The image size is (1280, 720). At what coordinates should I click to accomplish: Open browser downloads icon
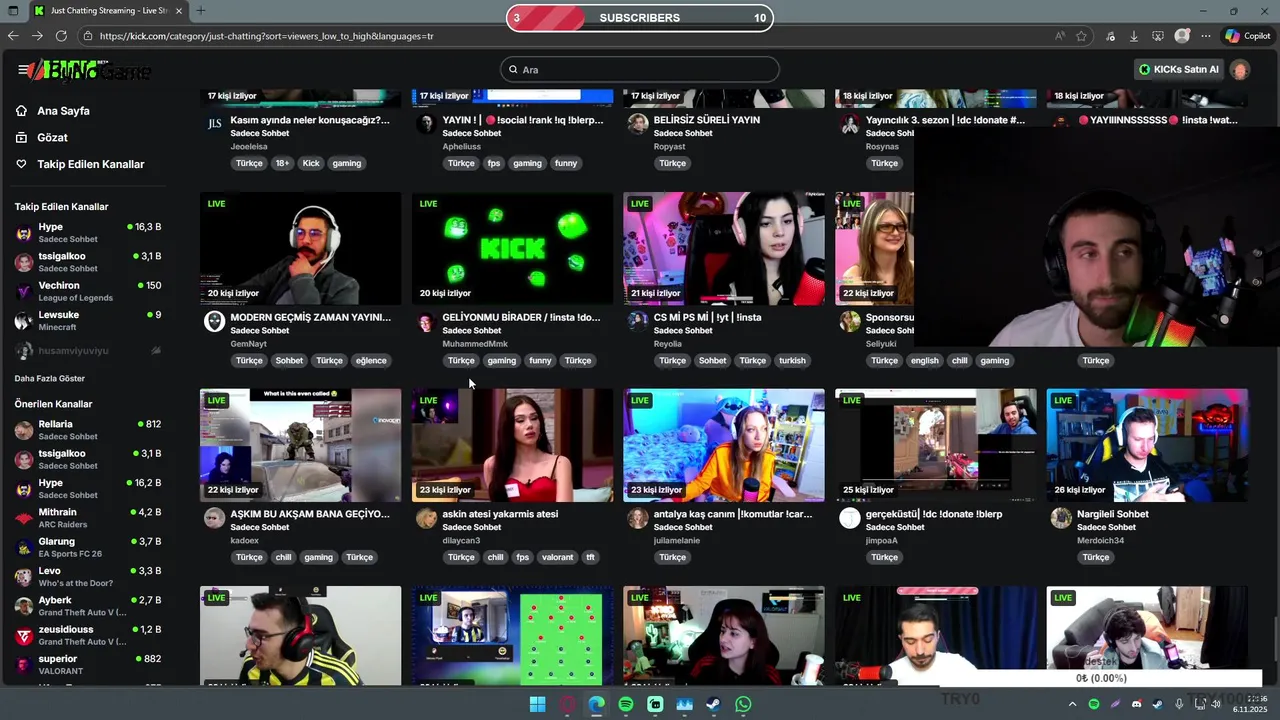click(1134, 36)
